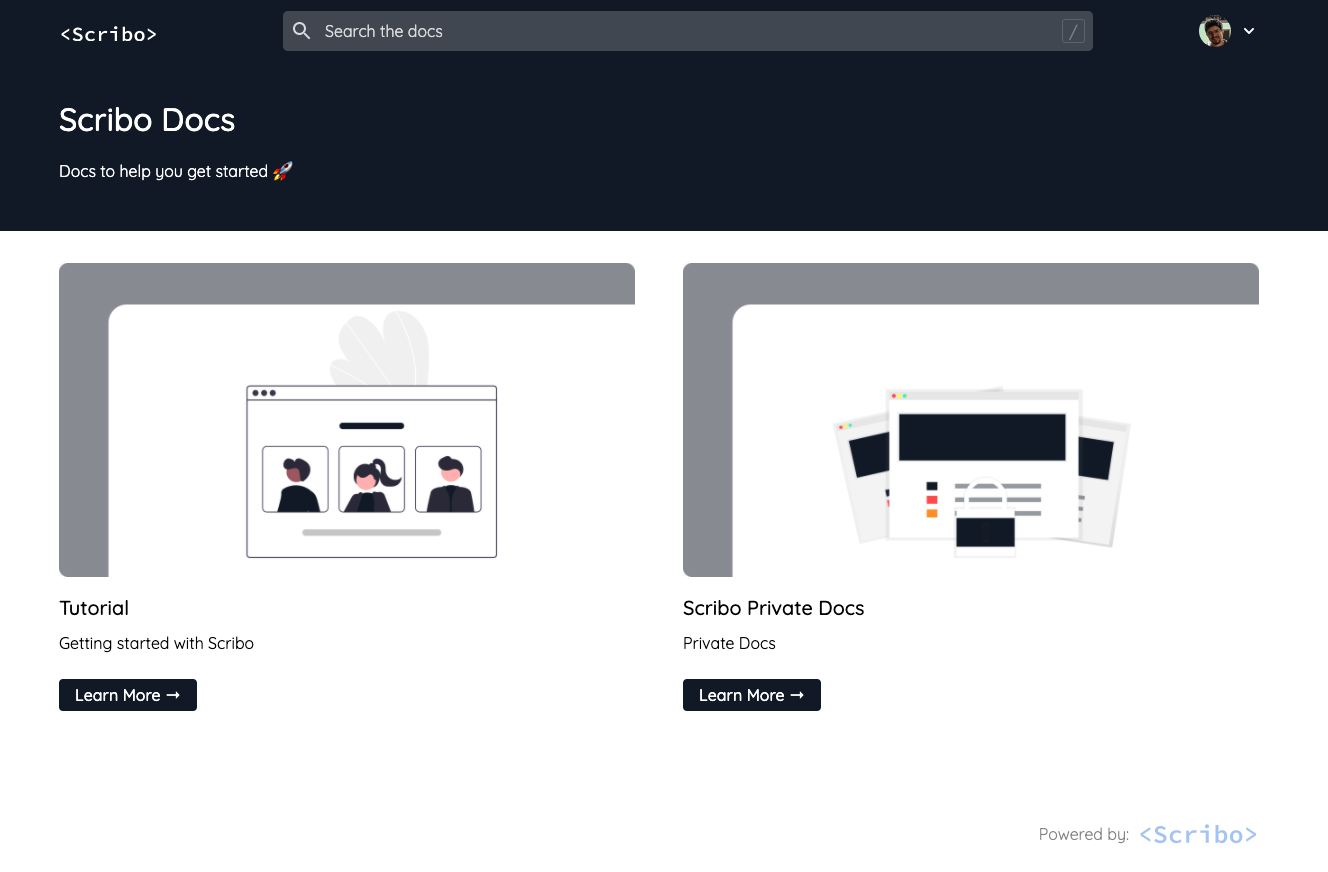The width and height of the screenshot is (1328, 872).
Task: Click the arrow icon on Private Docs Learn More
Action: pos(797,695)
